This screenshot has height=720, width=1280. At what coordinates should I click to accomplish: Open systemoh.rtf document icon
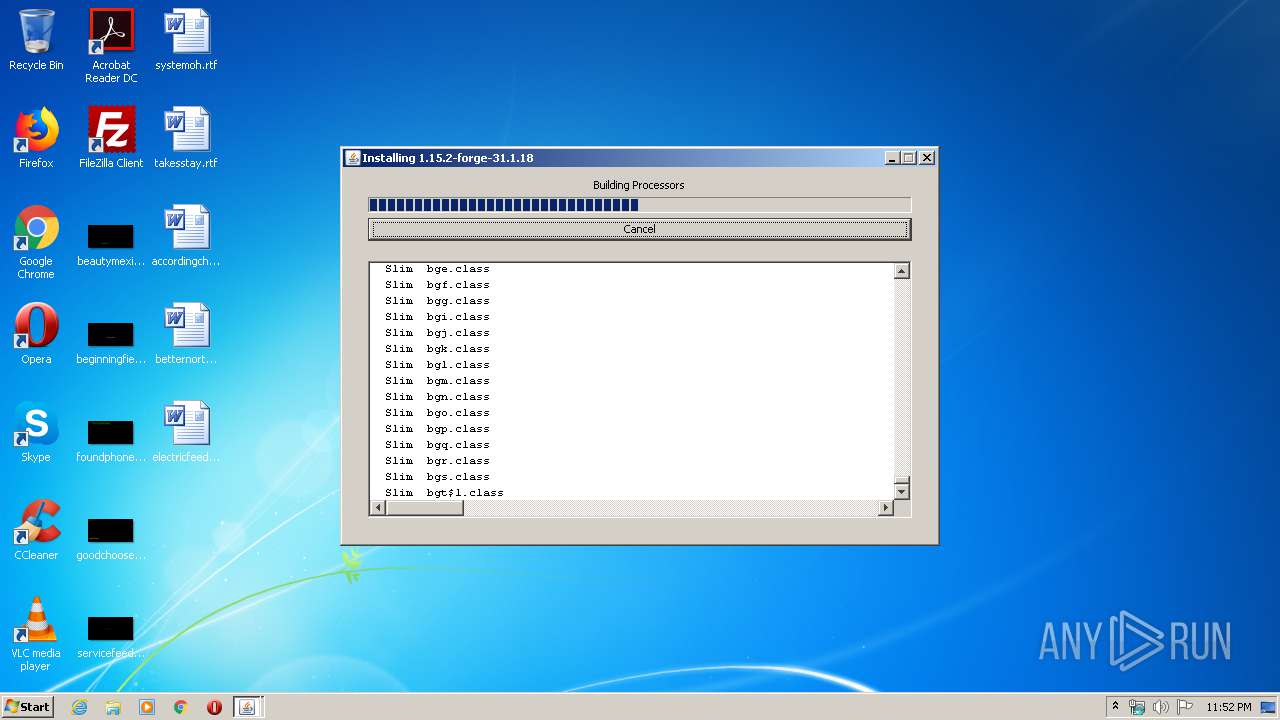point(186,40)
